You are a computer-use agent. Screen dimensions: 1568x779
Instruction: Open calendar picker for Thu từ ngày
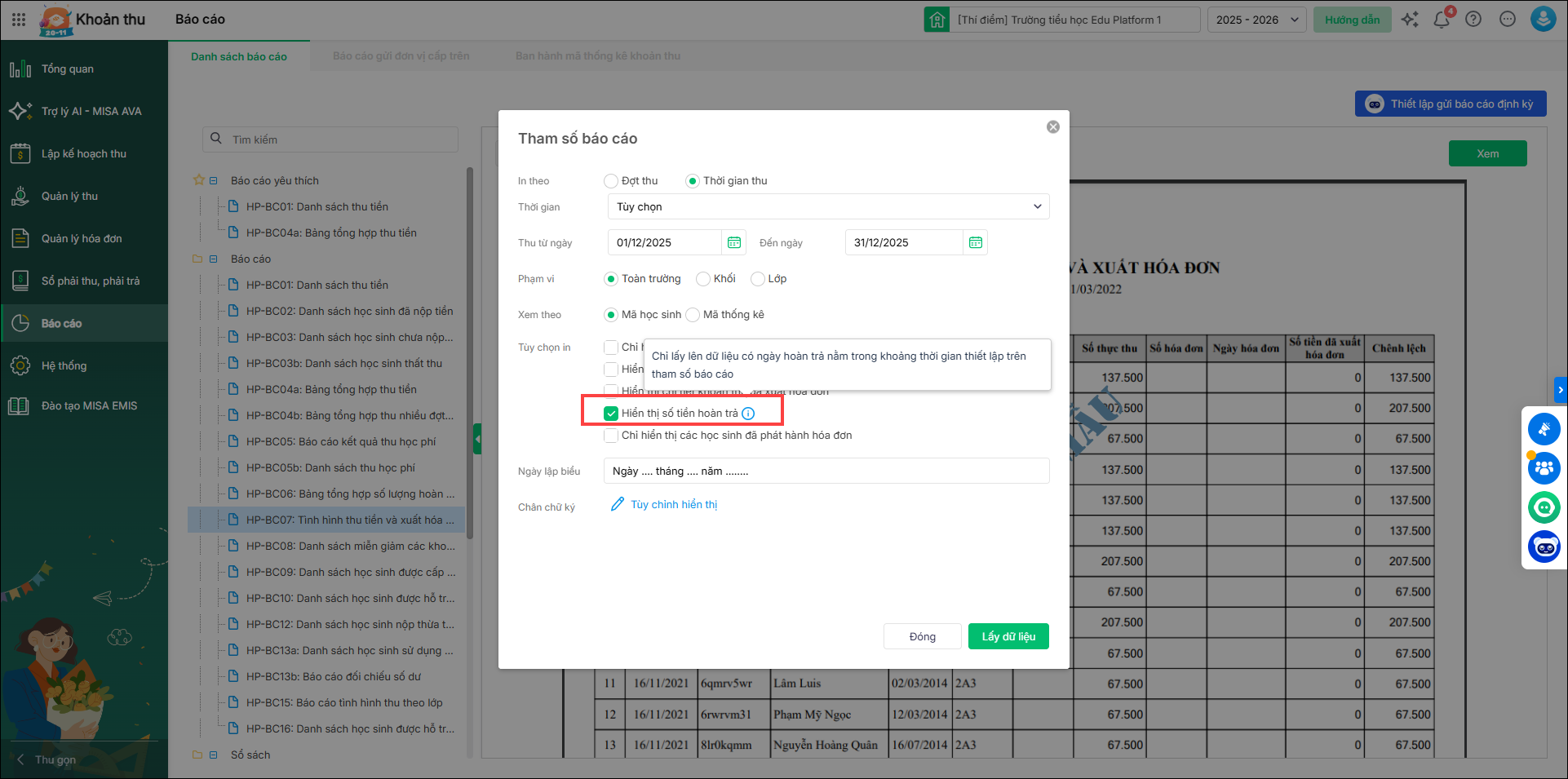(734, 243)
